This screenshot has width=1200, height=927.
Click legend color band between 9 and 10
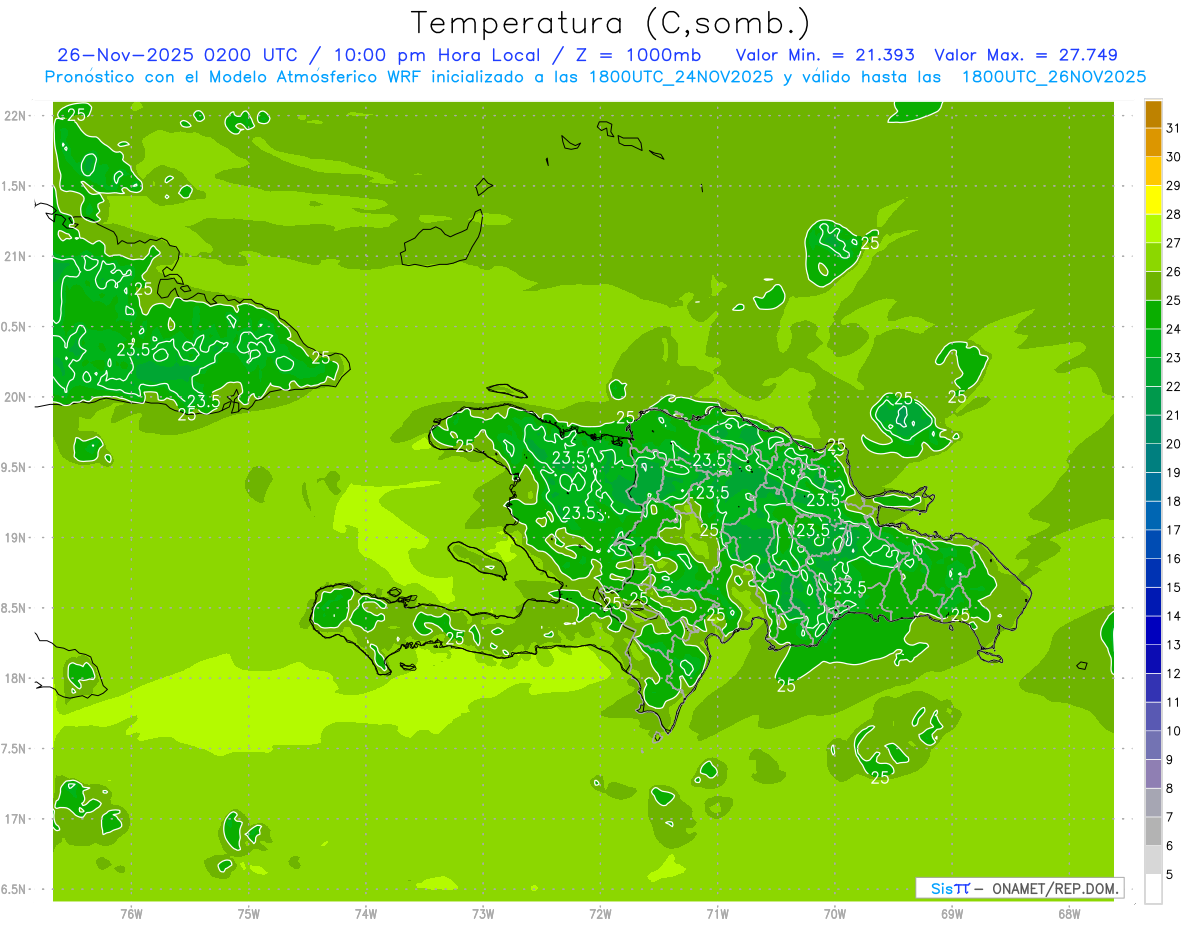pos(1153,745)
